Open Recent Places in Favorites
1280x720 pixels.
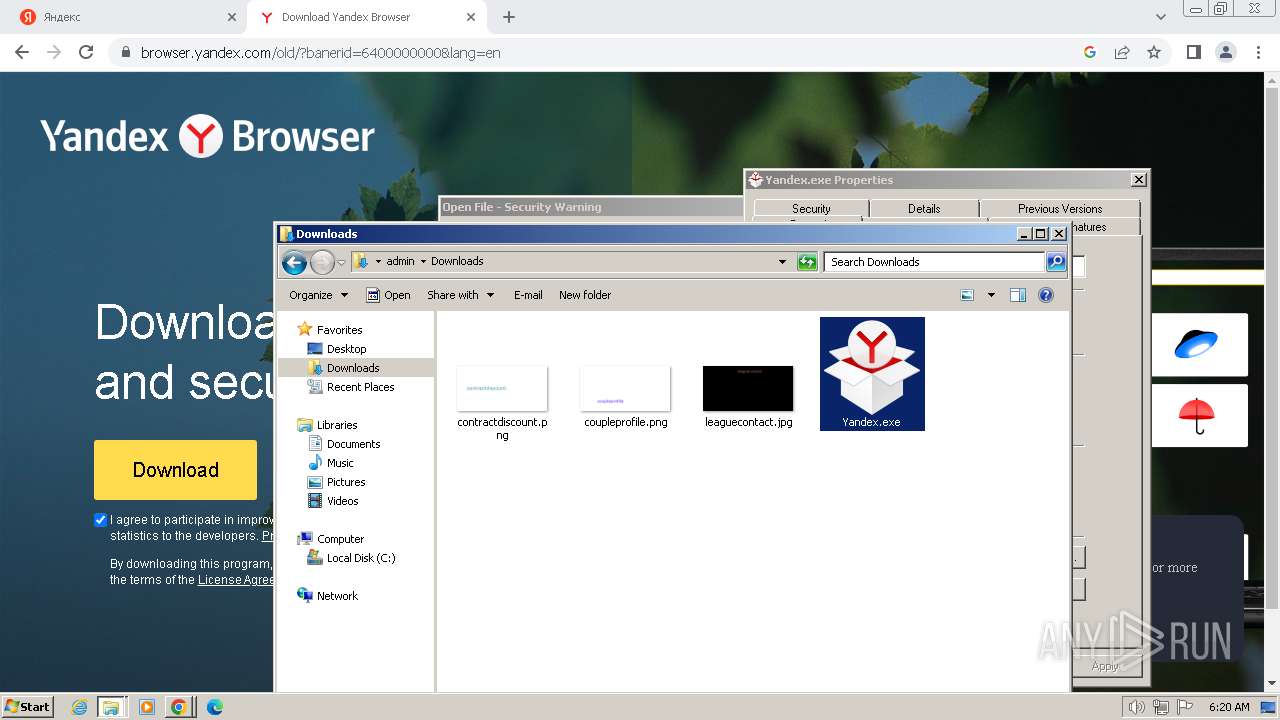[360, 387]
